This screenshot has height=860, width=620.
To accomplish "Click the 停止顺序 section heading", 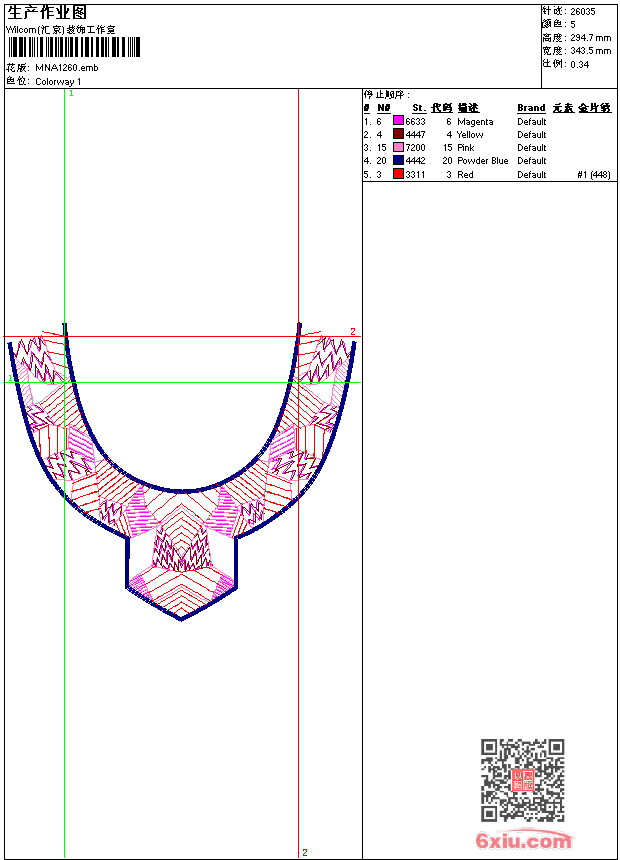I will click(387, 95).
